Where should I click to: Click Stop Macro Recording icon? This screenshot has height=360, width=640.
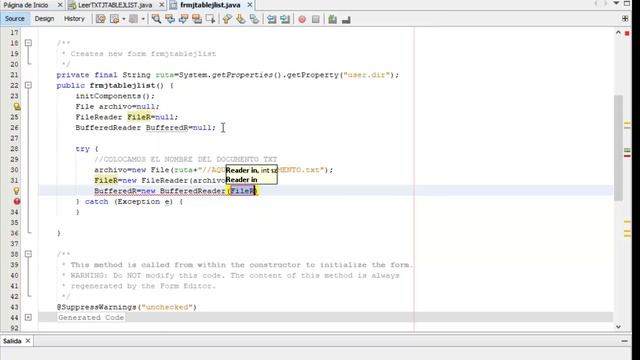coord(316,19)
